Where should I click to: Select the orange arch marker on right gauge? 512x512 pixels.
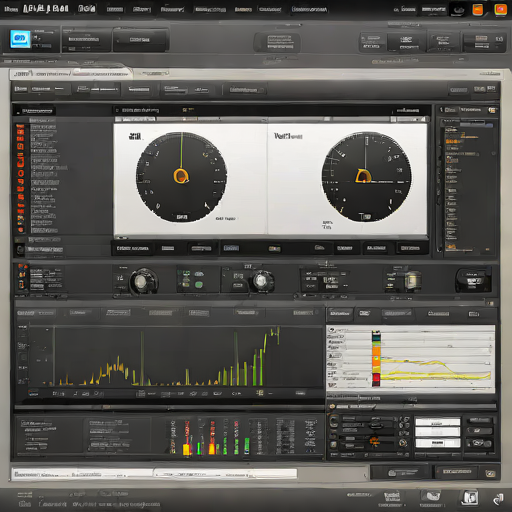(363, 176)
